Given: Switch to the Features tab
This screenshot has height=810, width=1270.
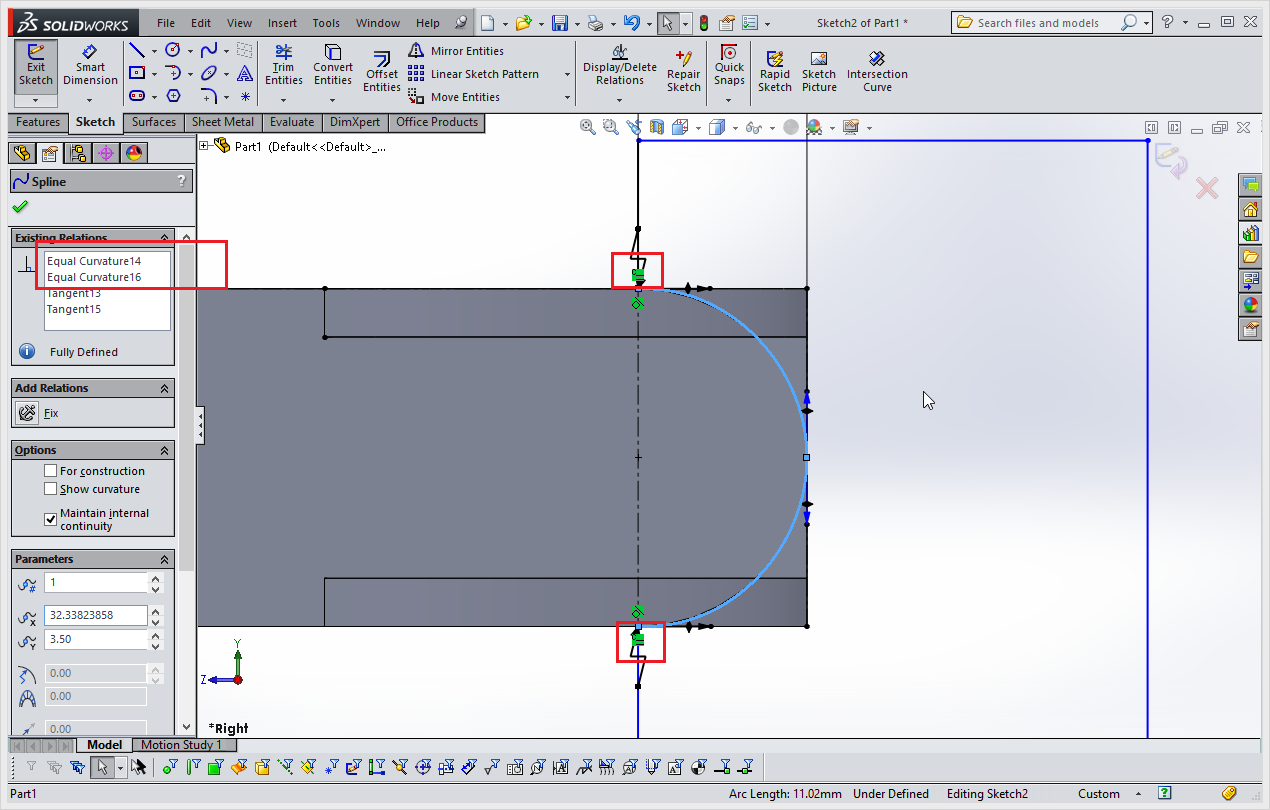Looking at the screenshot, I should tap(38, 122).
